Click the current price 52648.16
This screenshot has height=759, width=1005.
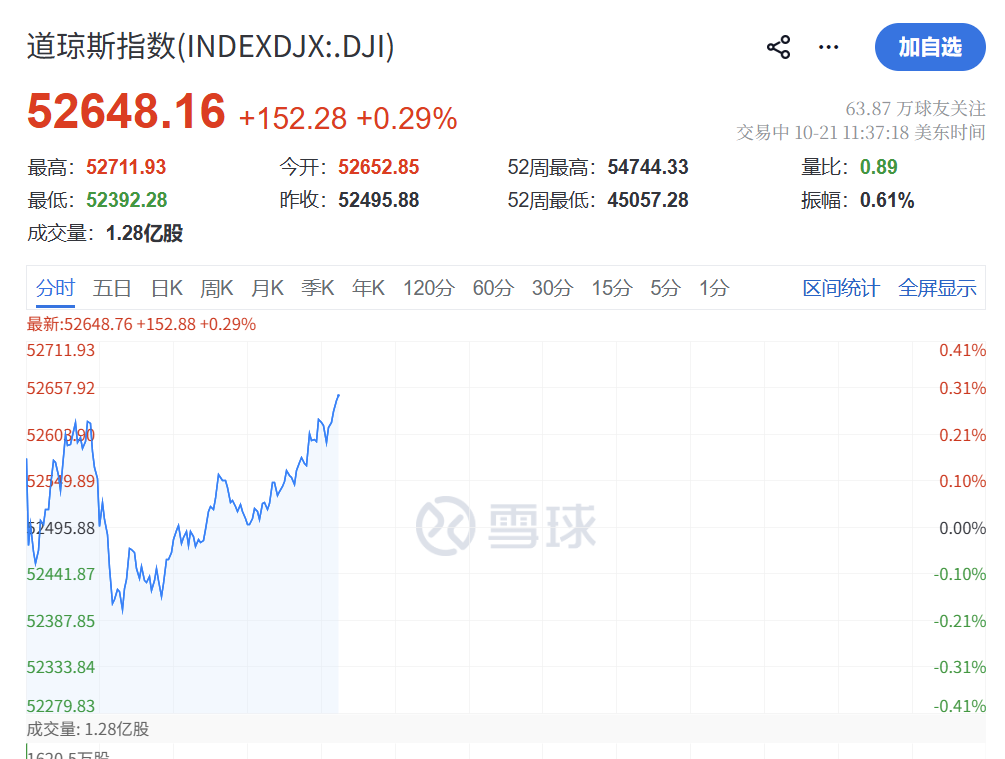click(x=126, y=112)
